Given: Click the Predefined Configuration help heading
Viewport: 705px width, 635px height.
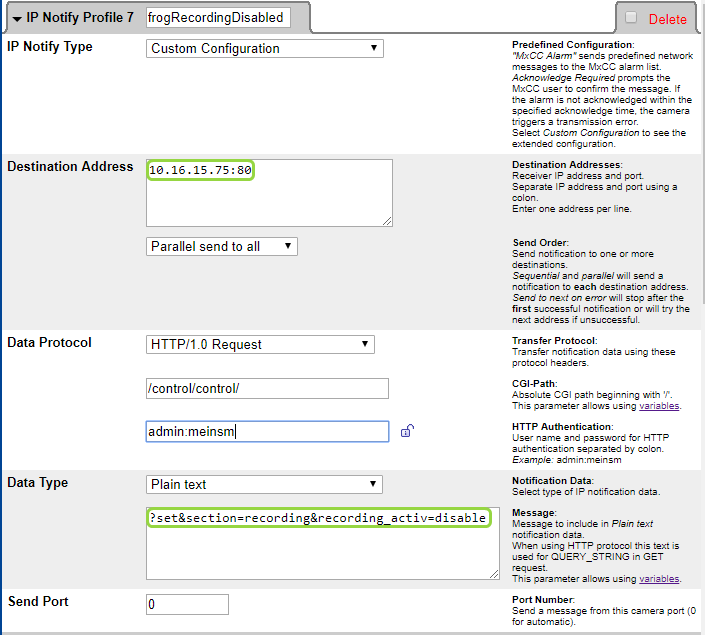Looking at the screenshot, I should tap(573, 45).
